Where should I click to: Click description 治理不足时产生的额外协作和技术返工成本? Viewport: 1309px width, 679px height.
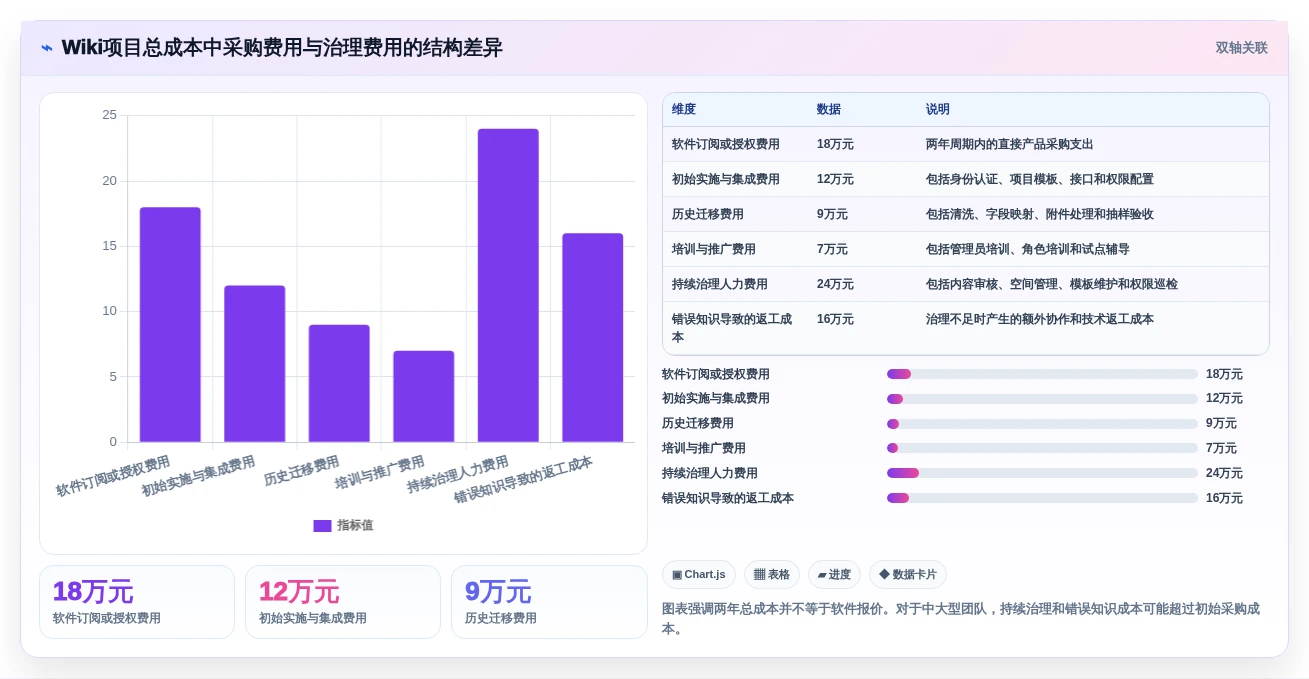(1040, 319)
